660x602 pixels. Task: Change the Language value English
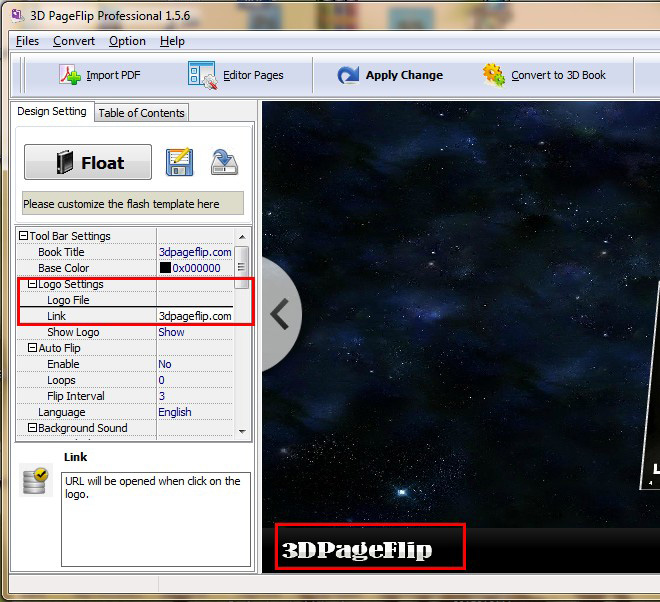195,412
